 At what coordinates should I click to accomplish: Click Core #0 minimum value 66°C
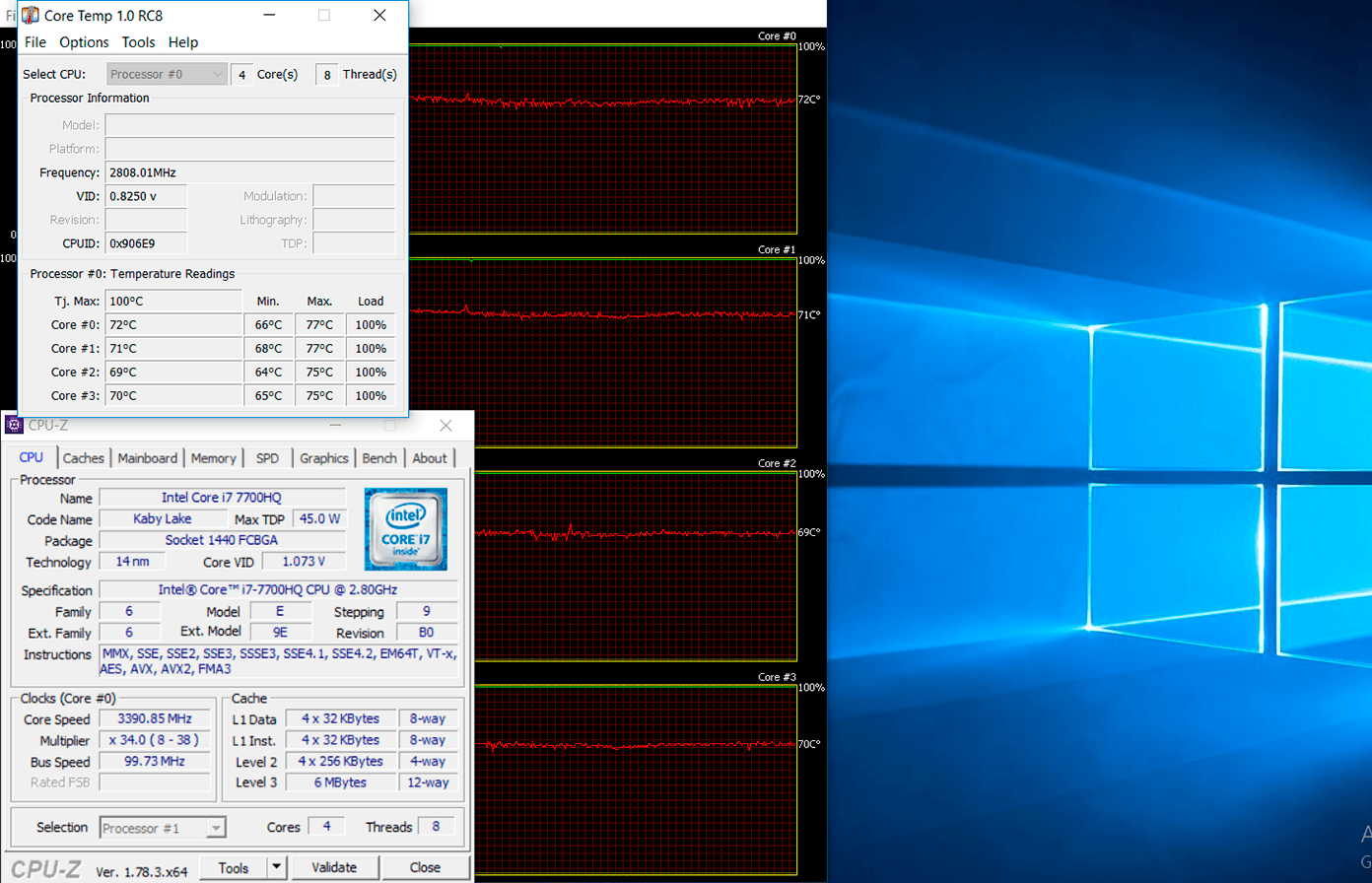[x=268, y=324]
